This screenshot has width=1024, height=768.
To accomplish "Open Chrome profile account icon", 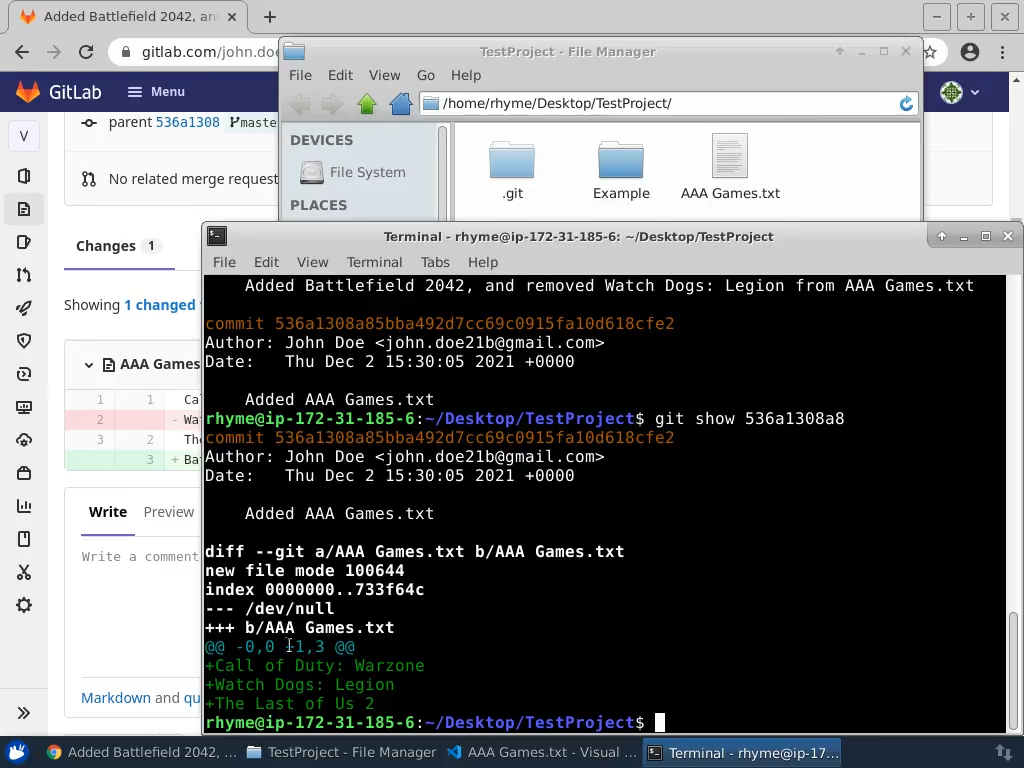I will click(x=970, y=52).
